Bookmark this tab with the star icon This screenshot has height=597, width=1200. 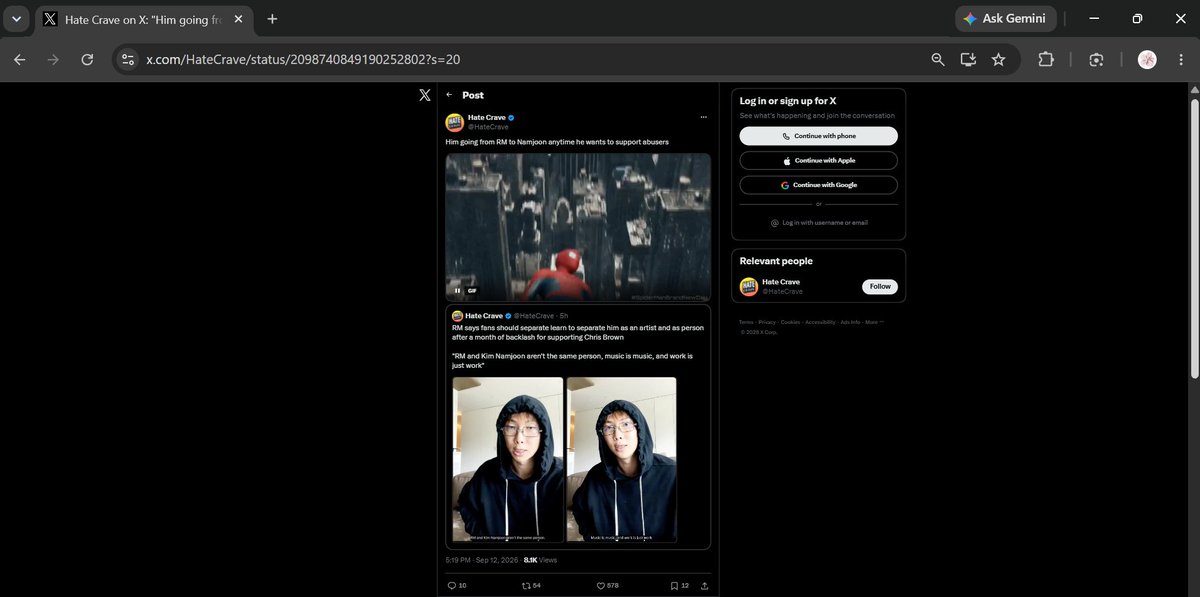coord(998,60)
